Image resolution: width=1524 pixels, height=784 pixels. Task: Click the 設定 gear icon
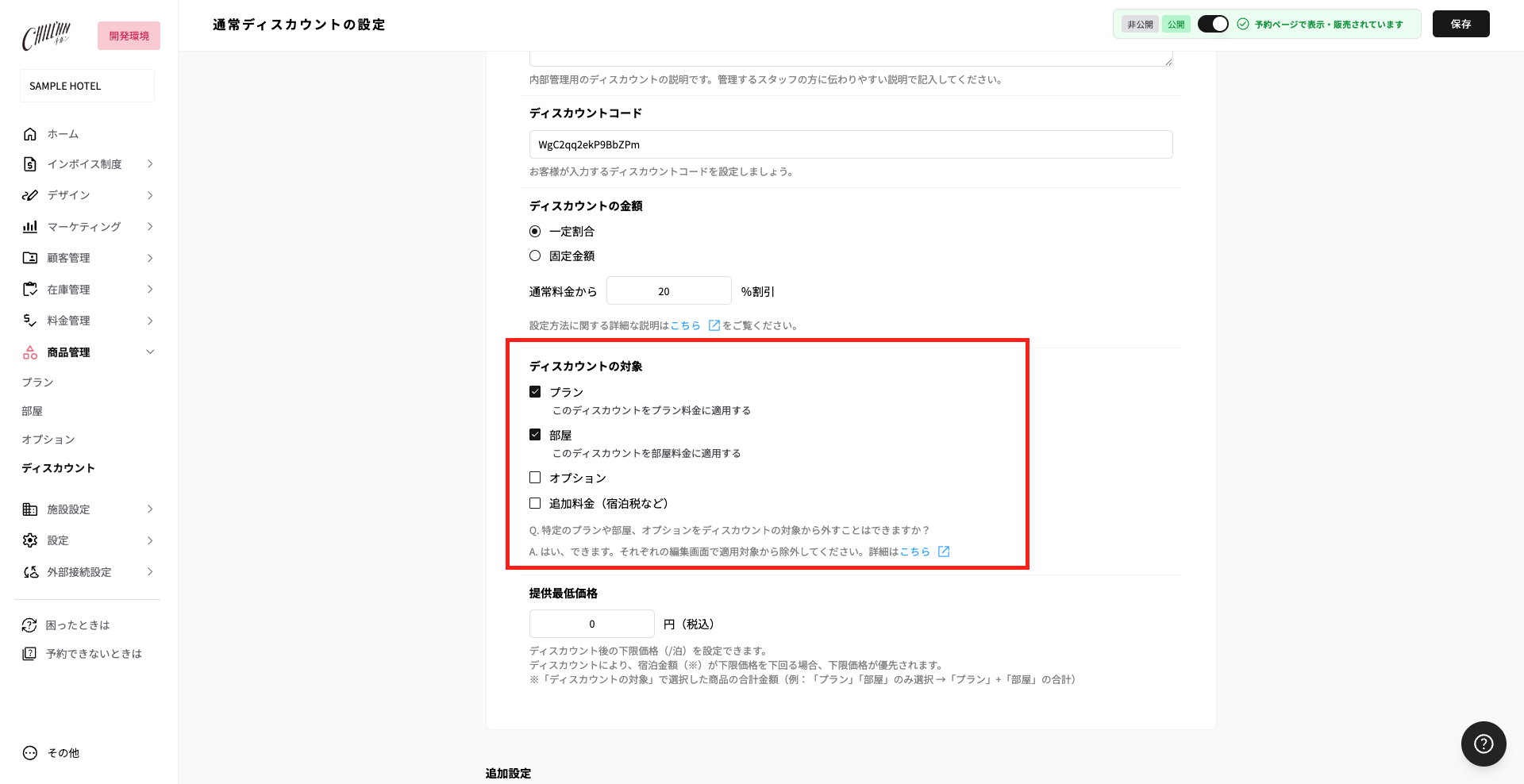click(30, 540)
